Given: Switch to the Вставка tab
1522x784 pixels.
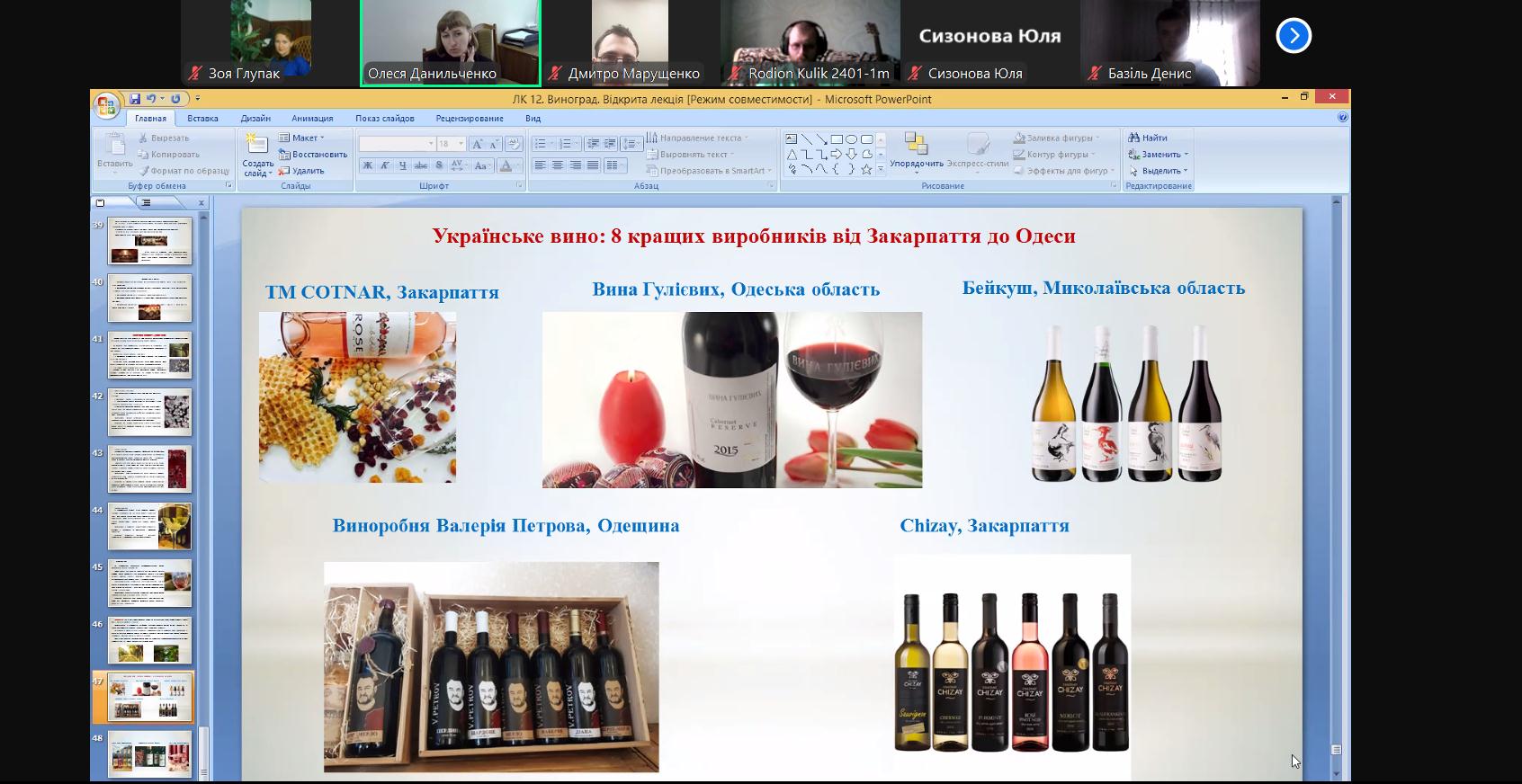Looking at the screenshot, I should [202, 119].
